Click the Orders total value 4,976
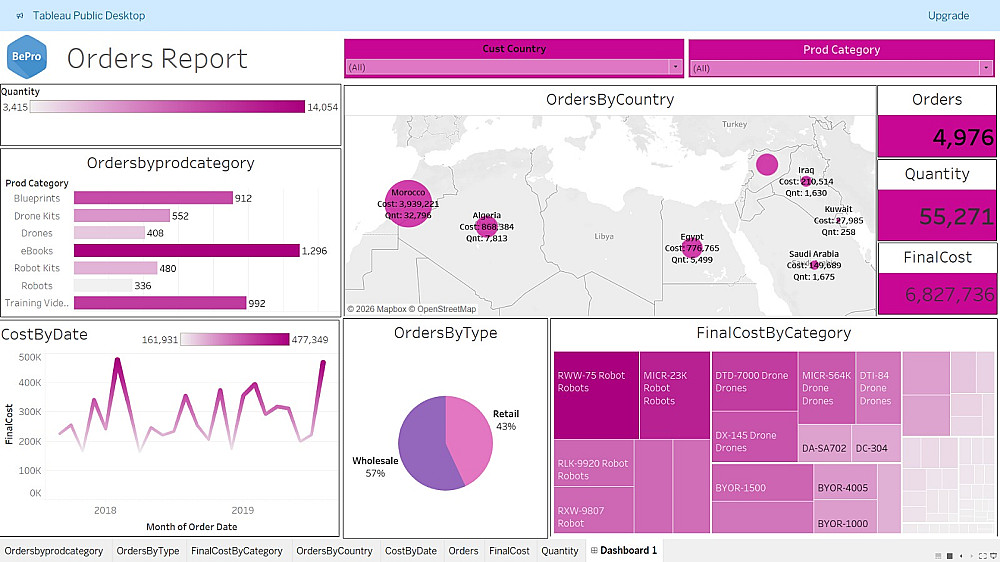Image resolution: width=1000 pixels, height=562 pixels. coord(963,137)
